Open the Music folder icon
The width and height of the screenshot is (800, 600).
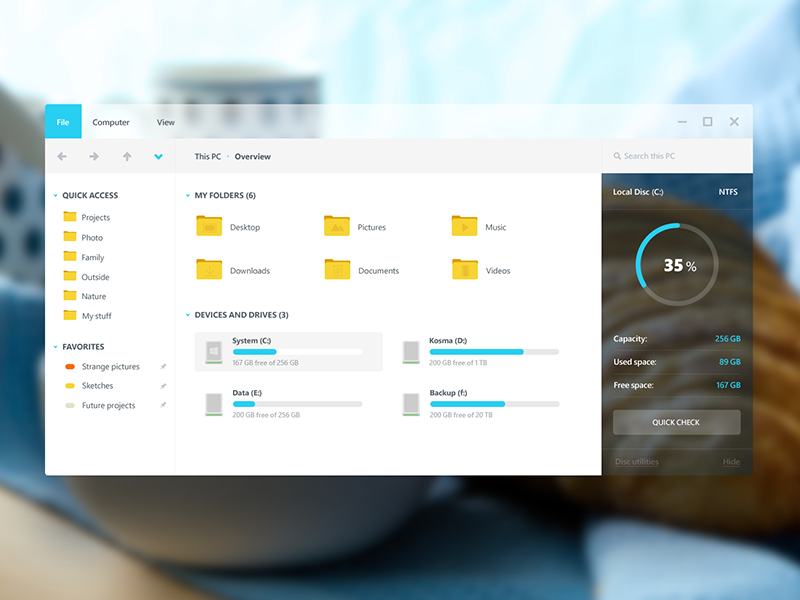point(464,227)
